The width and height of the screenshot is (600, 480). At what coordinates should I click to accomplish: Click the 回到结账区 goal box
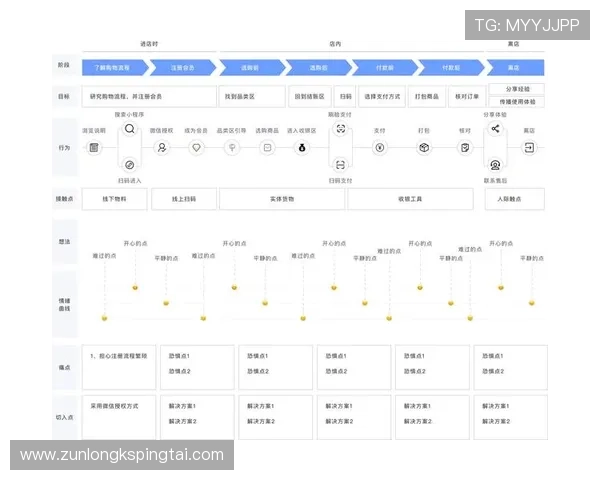(310, 96)
